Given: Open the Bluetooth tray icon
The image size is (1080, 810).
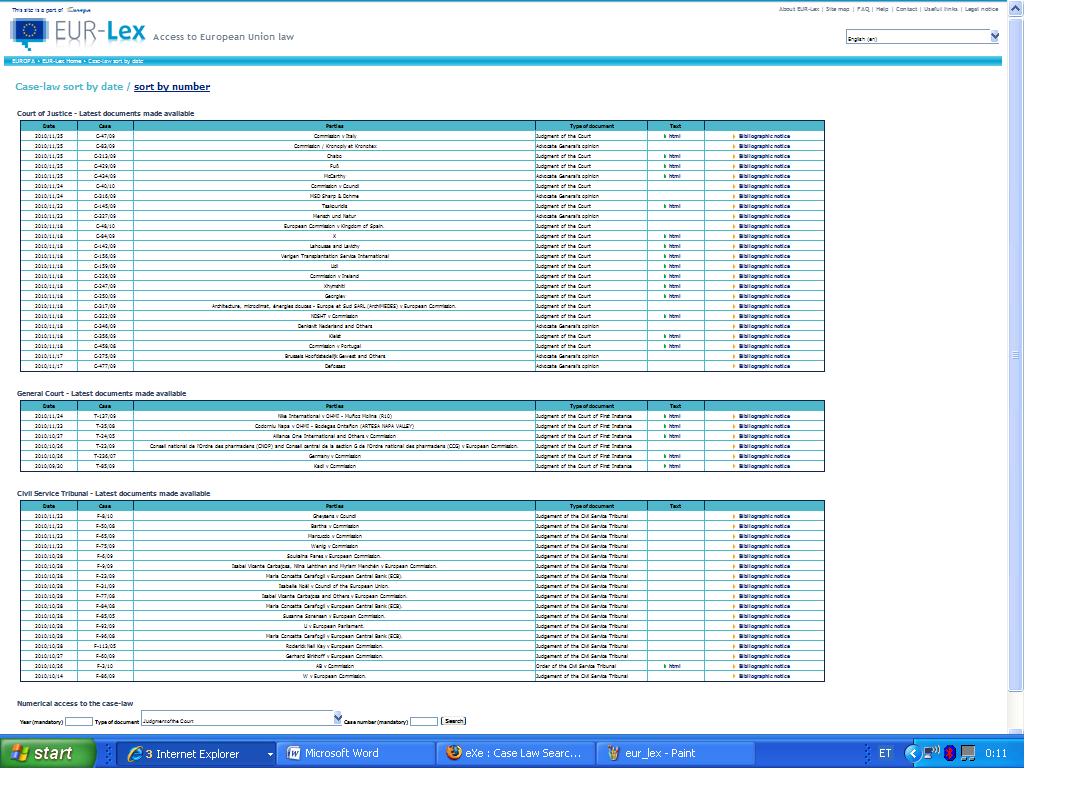Looking at the screenshot, I should [950, 753].
